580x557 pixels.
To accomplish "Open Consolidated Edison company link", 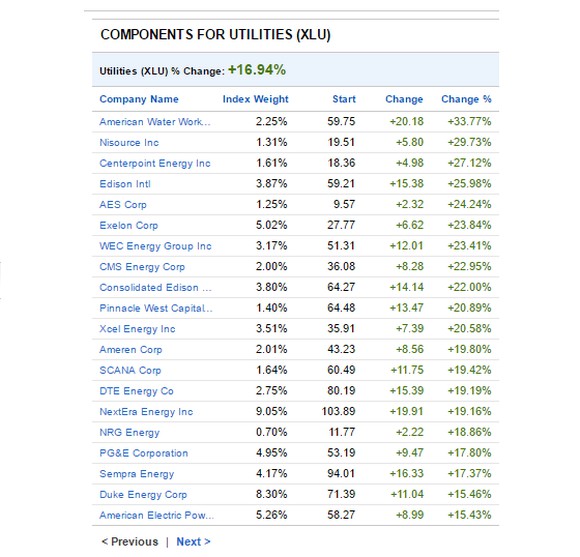I will pos(155,287).
